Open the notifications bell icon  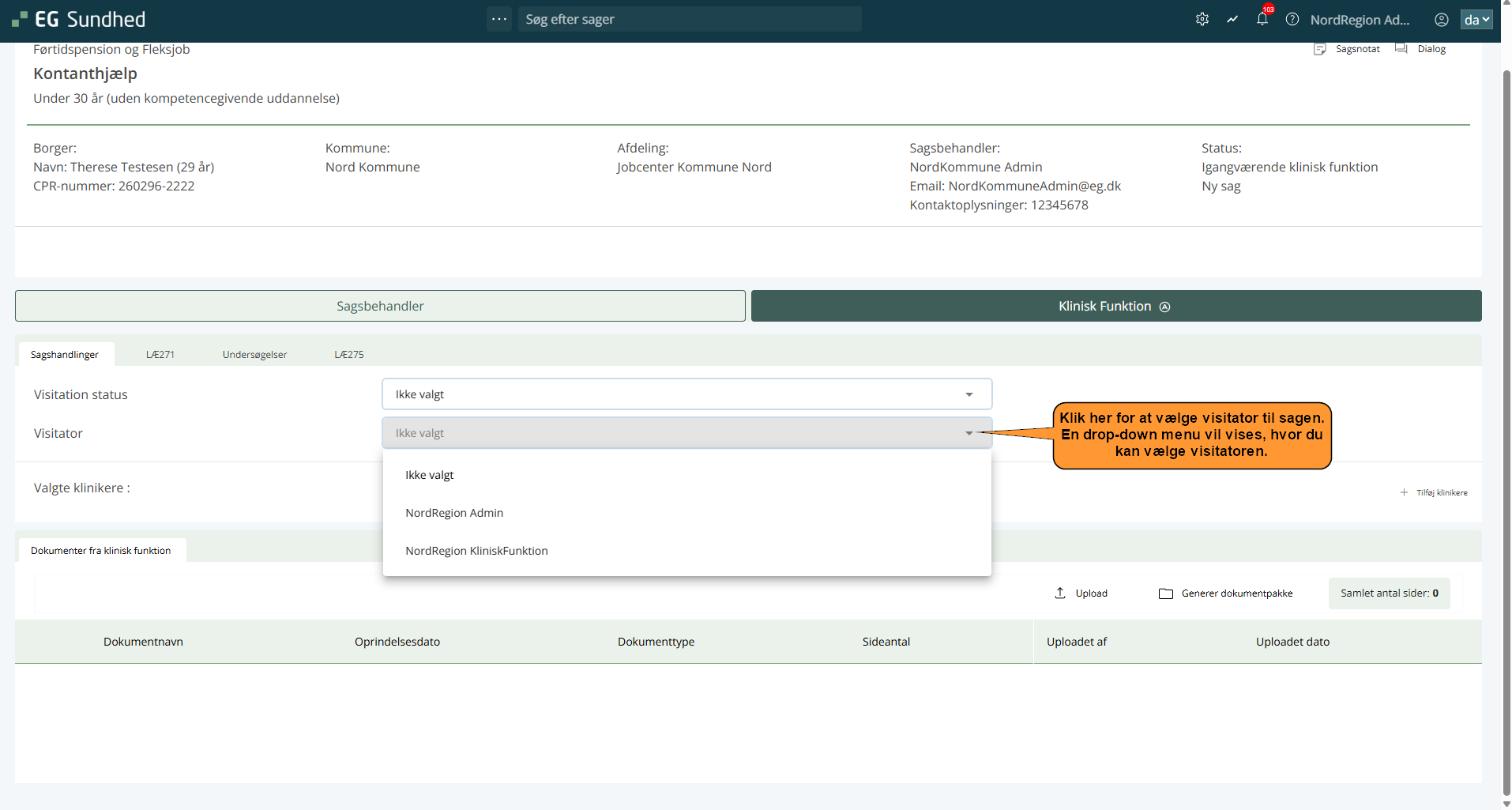(1262, 20)
